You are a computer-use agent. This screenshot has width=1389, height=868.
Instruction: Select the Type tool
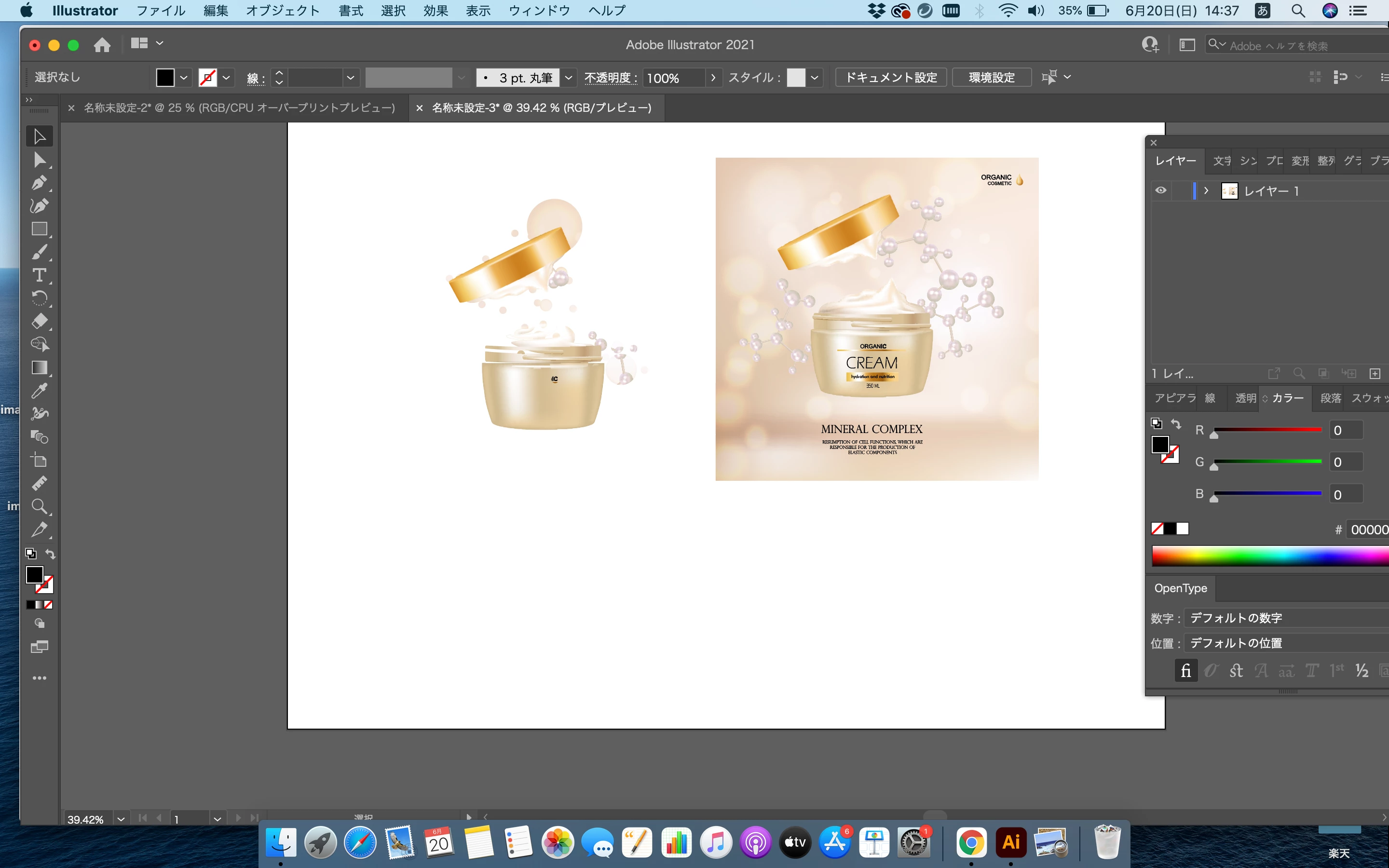(39, 275)
